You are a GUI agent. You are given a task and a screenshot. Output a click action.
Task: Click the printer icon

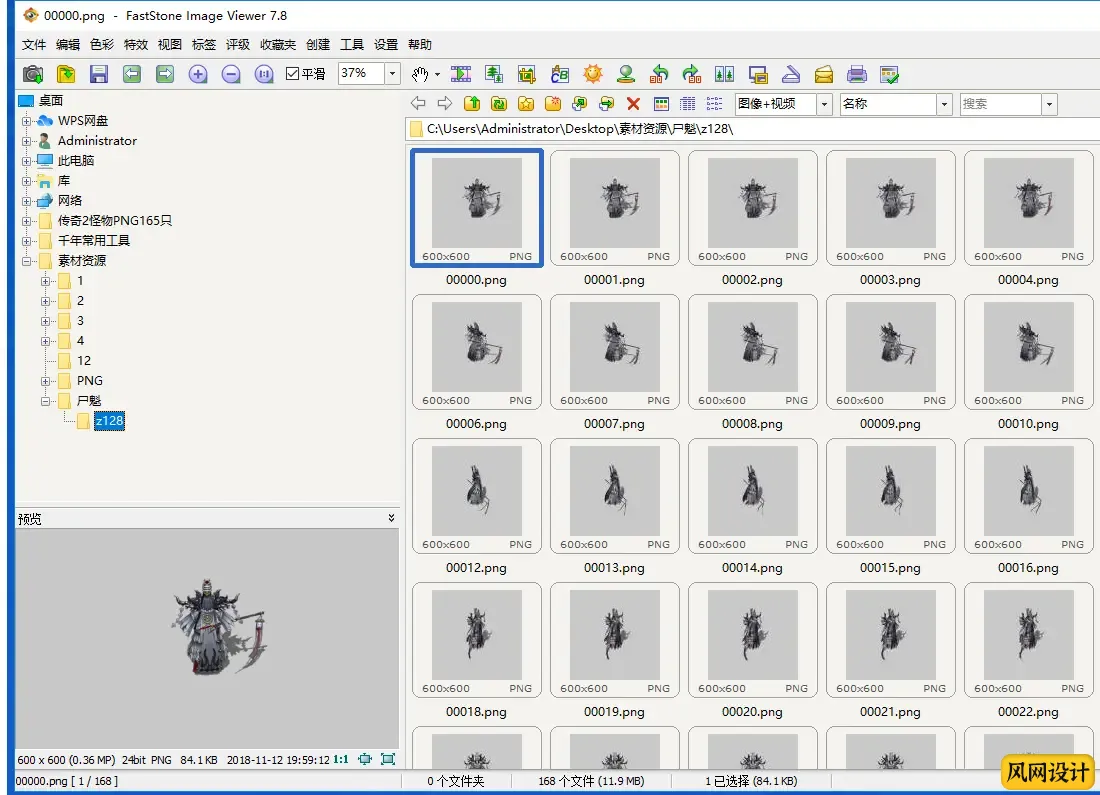tap(856, 74)
